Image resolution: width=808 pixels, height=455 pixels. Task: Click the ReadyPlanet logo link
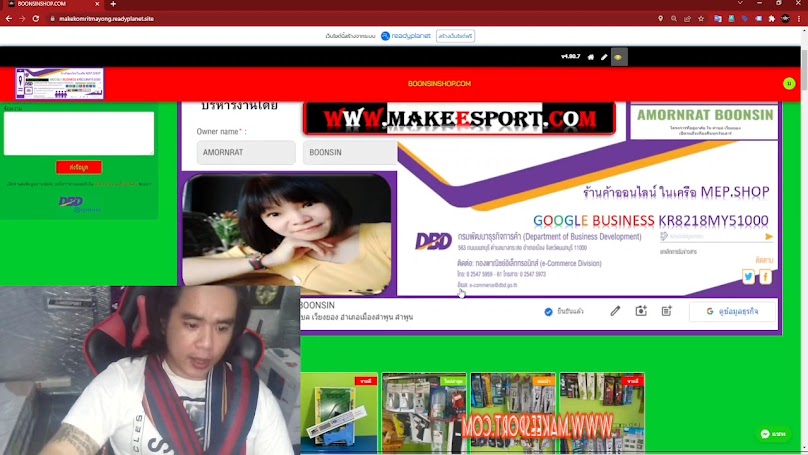point(406,36)
